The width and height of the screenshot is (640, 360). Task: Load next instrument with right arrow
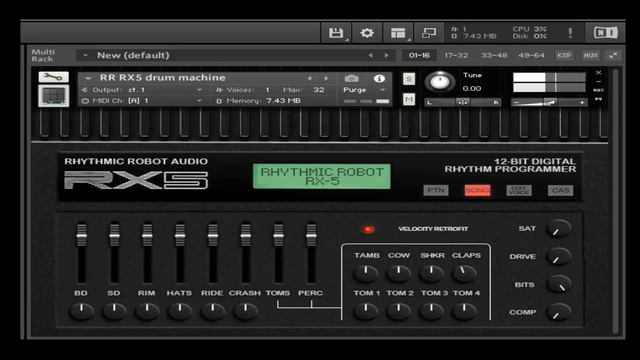[326, 78]
